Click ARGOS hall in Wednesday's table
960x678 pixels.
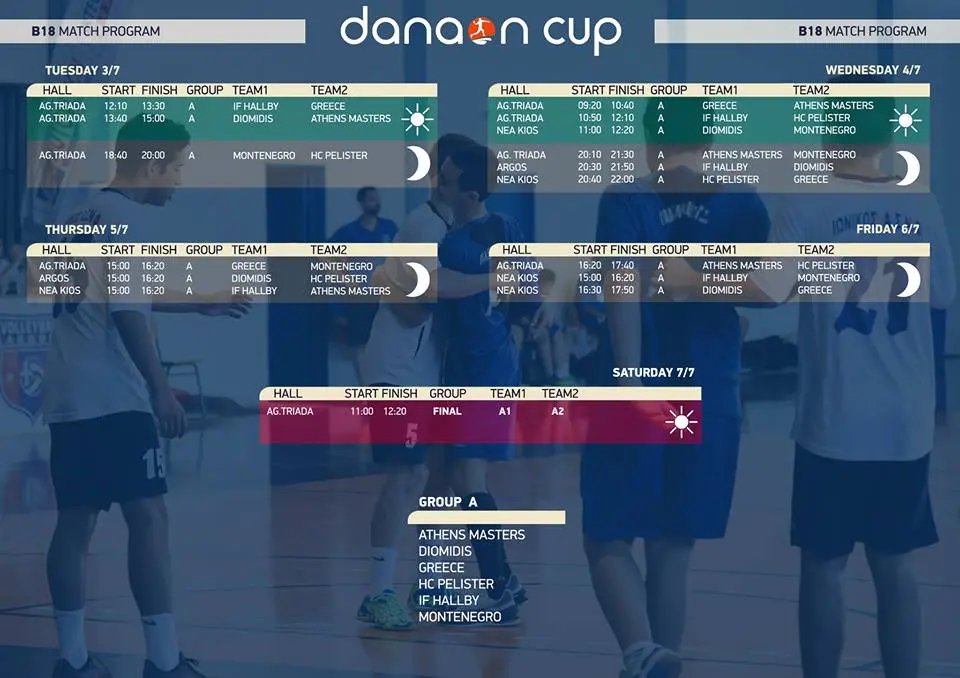(511, 167)
